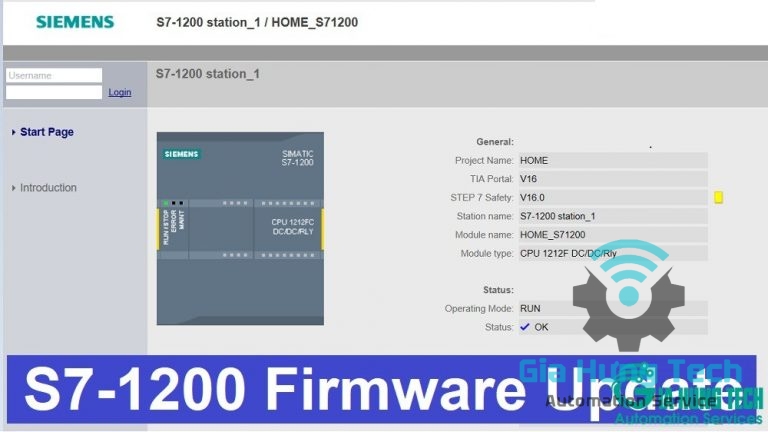Click the S7-1200 PLC module image
768x432 pixels.
click(x=240, y=228)
